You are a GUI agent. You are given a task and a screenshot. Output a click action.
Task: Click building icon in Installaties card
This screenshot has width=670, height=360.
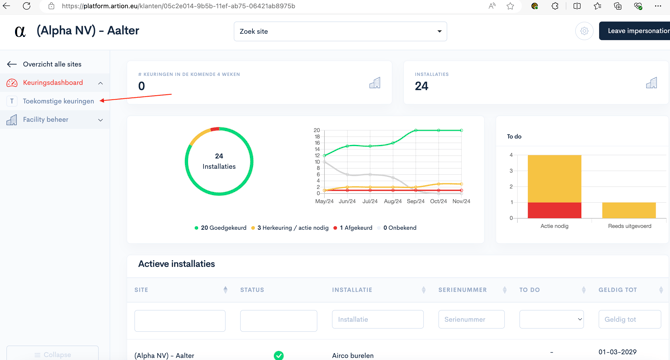click(651, 83)
